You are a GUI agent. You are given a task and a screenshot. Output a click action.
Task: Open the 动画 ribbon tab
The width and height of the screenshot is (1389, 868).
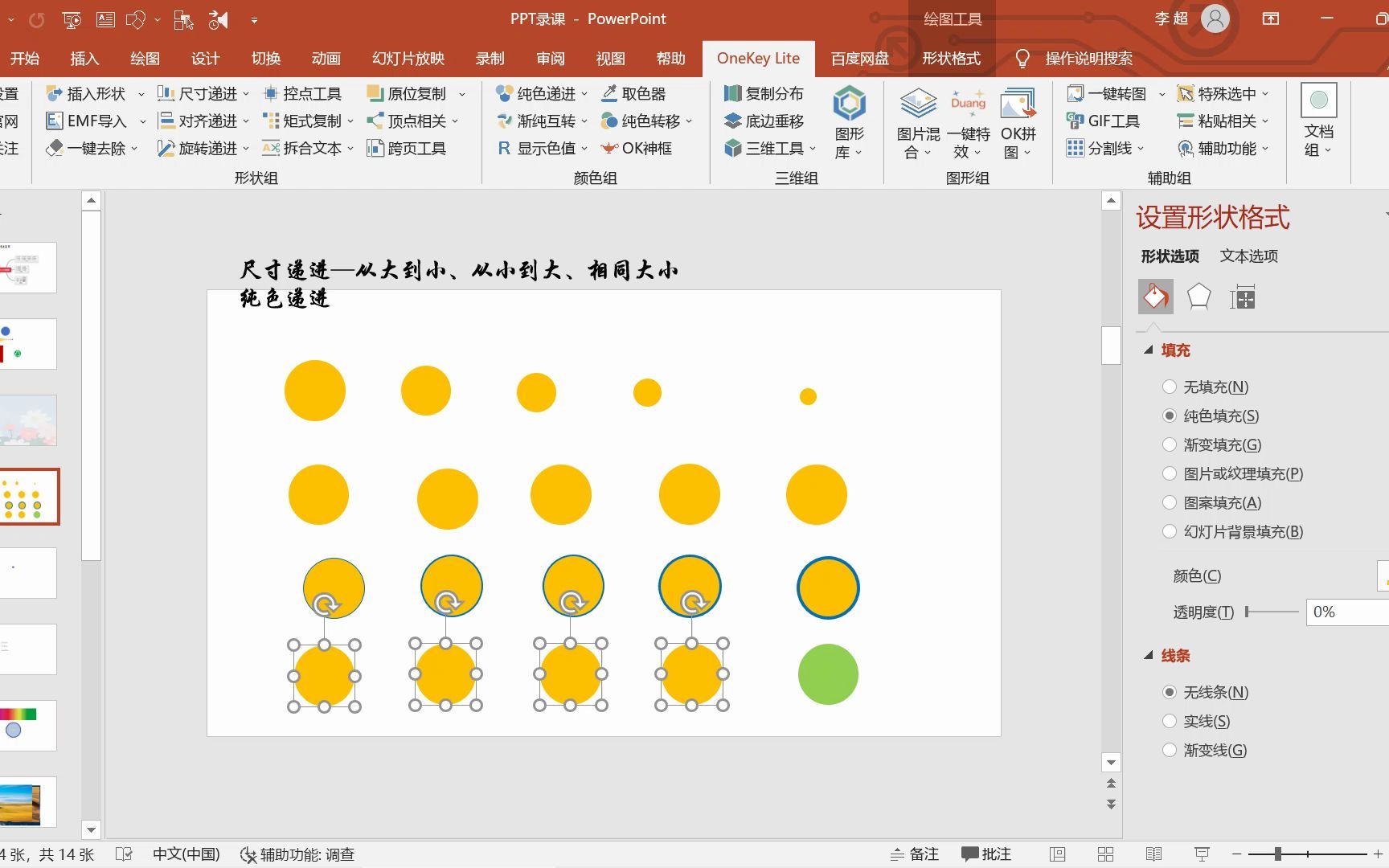click(326, 59)
